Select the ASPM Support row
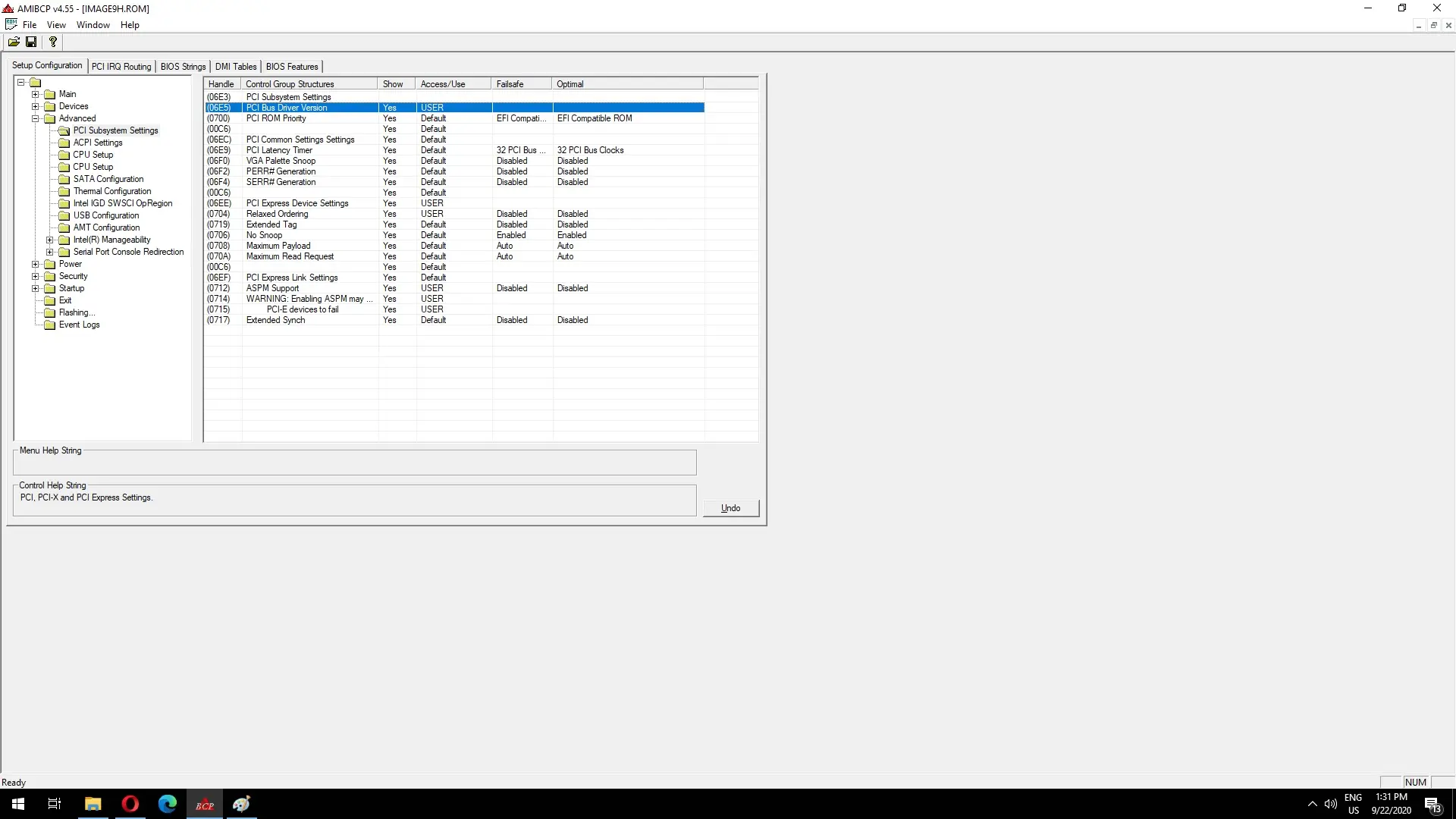This screenshot has width=1456, height=819. pos(455,288)
